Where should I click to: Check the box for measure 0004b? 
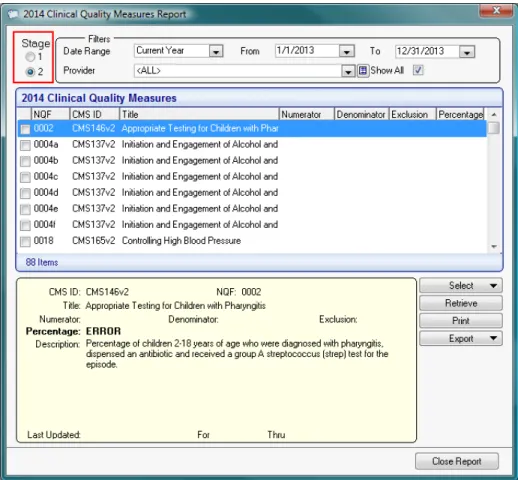[25, 161]
